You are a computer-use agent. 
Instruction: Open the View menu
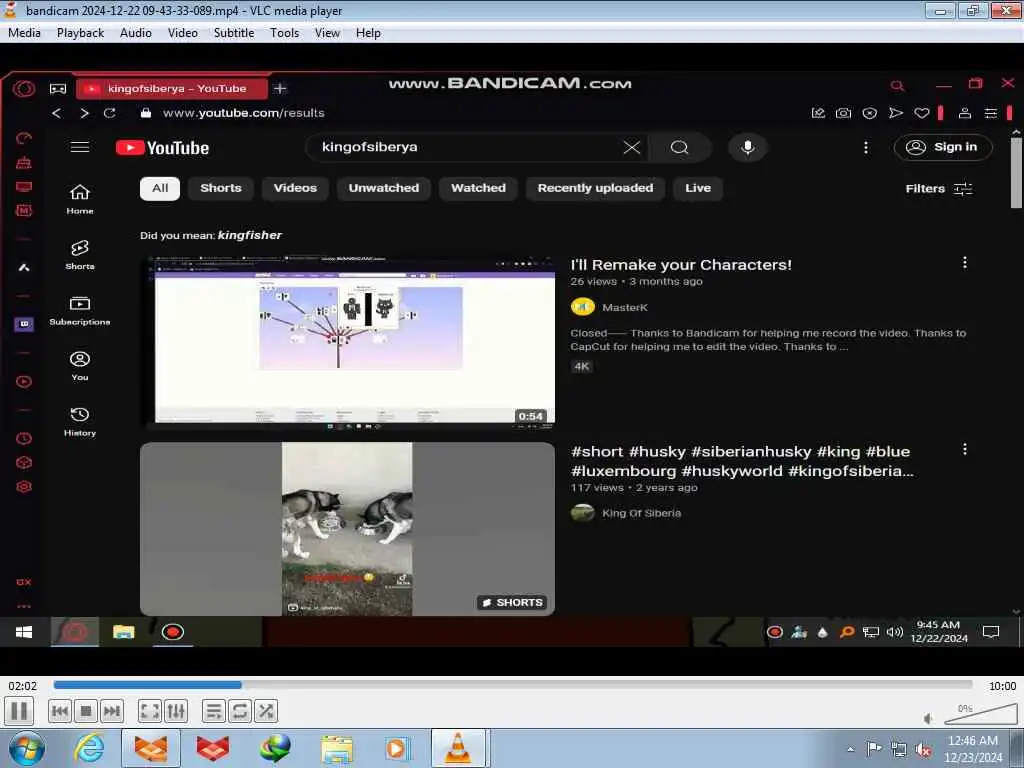[327, 33]
